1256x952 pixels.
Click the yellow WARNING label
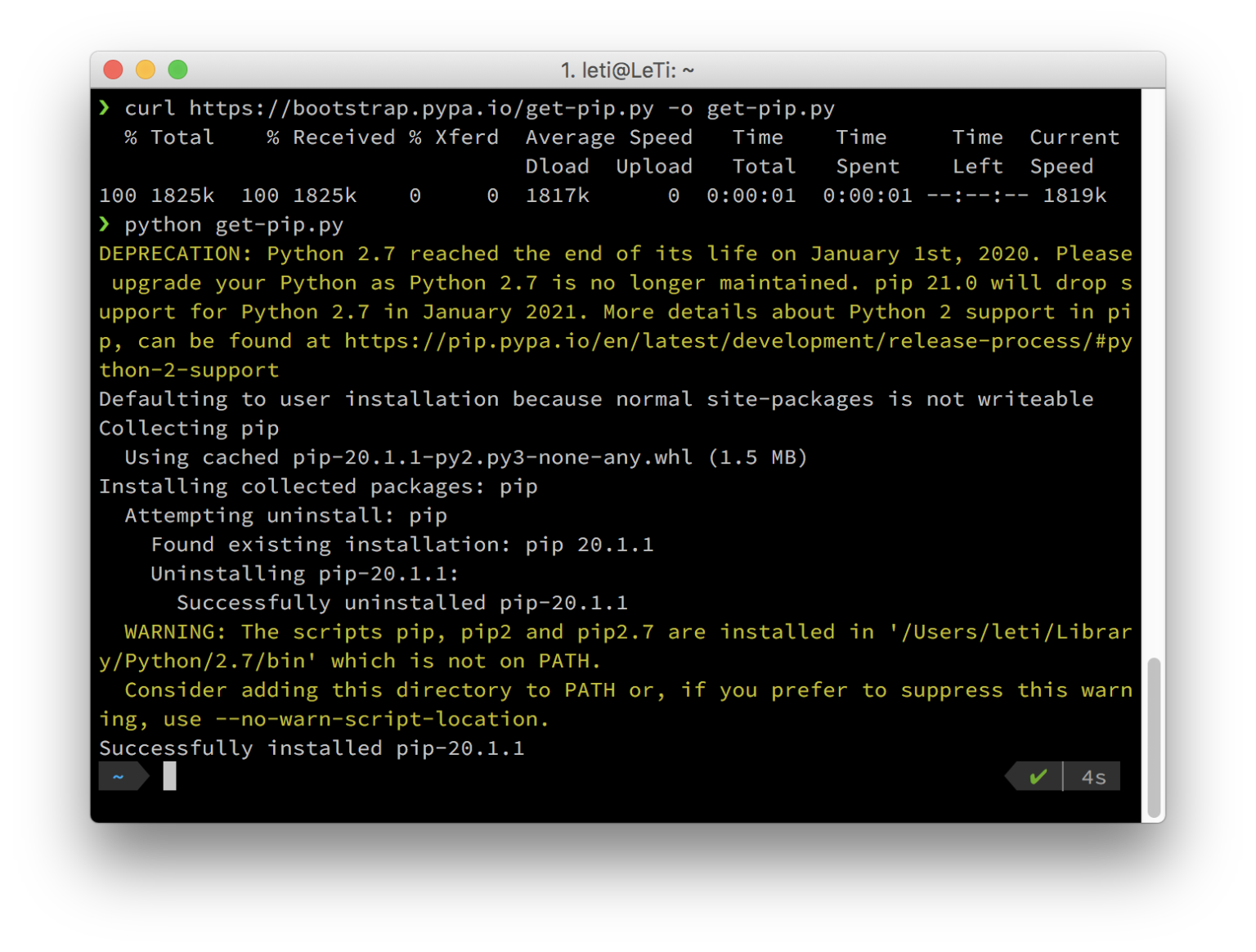[174, 632]
